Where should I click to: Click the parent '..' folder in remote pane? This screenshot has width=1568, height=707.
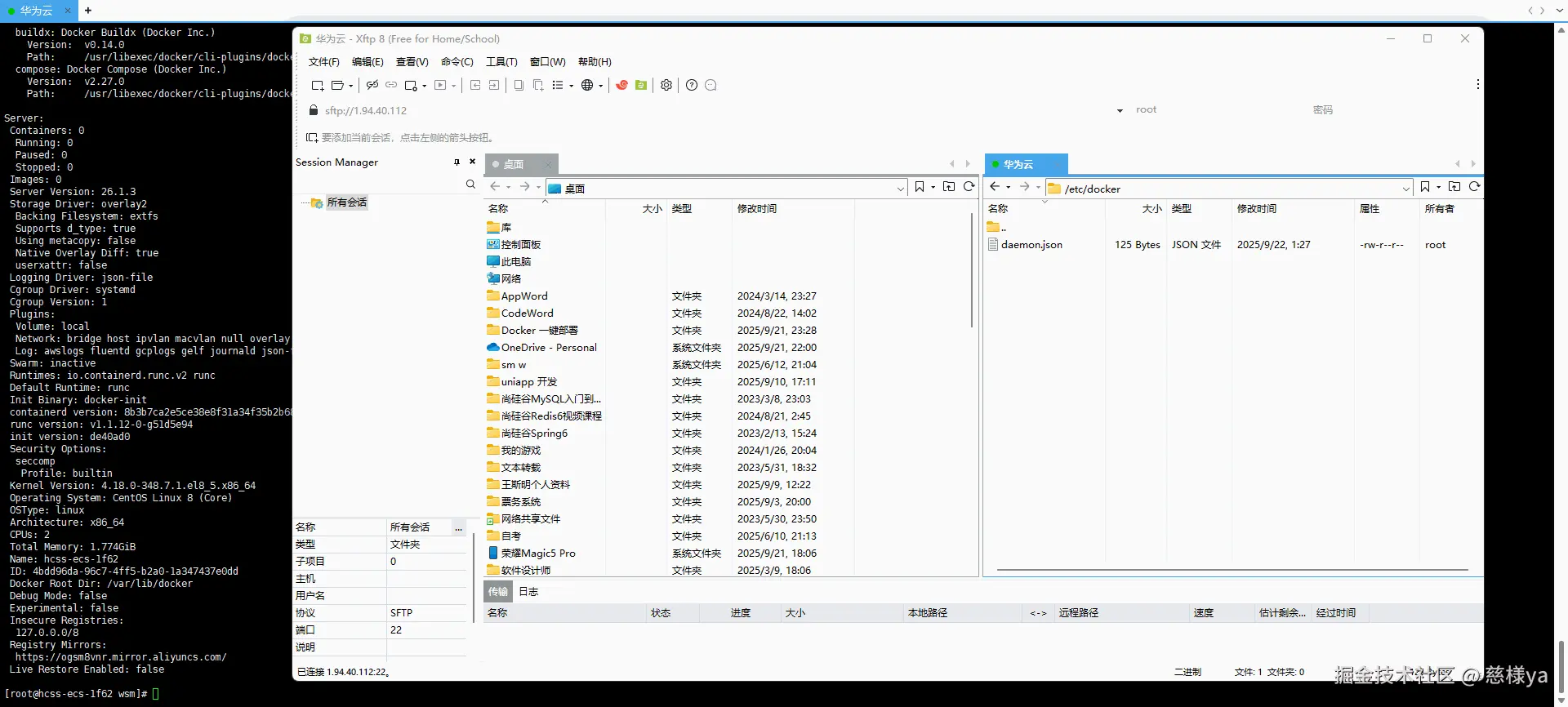(996, 228)
